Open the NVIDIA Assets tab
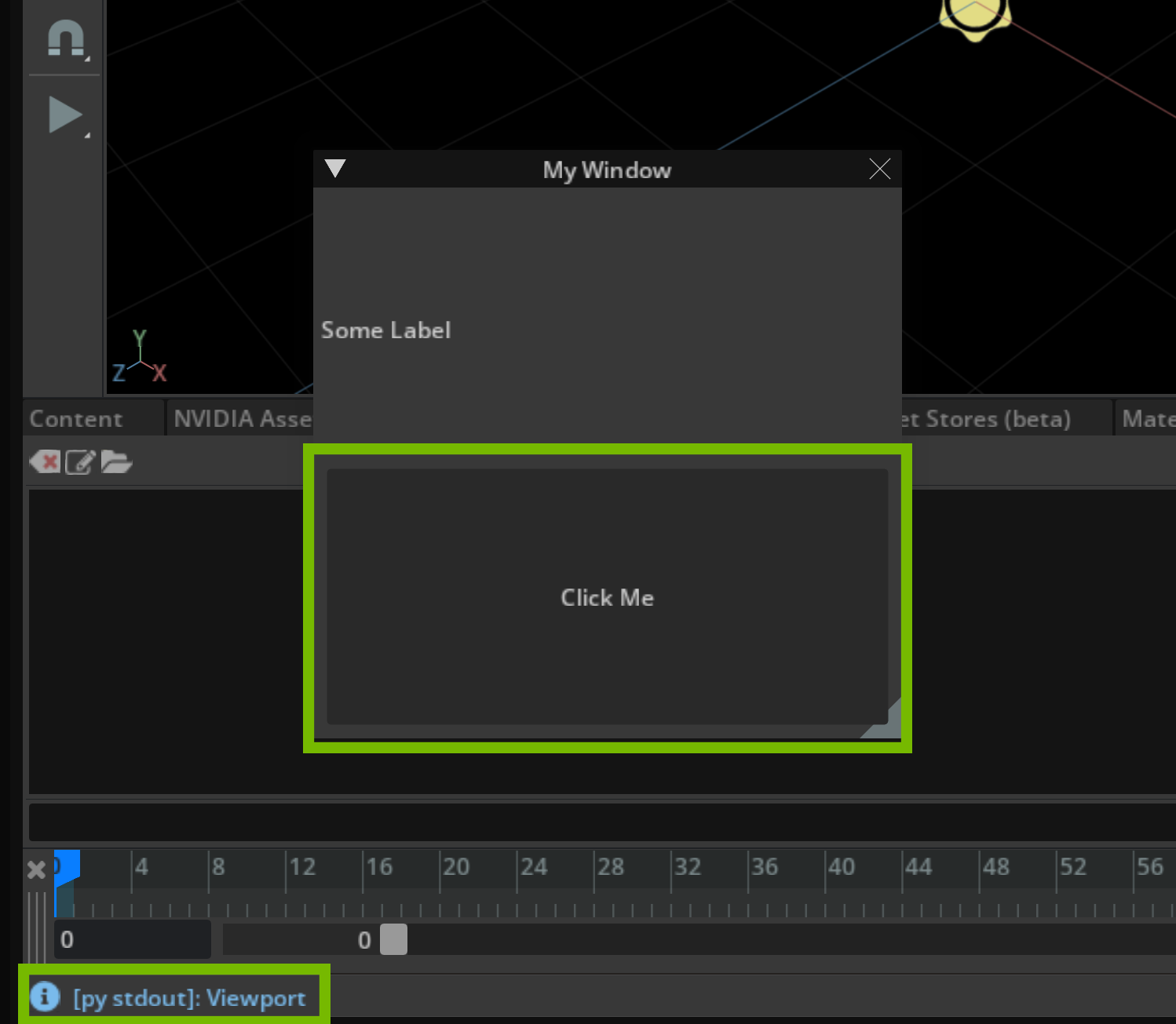Viewport: 1176px width, 1024px height. coord(242,419)
